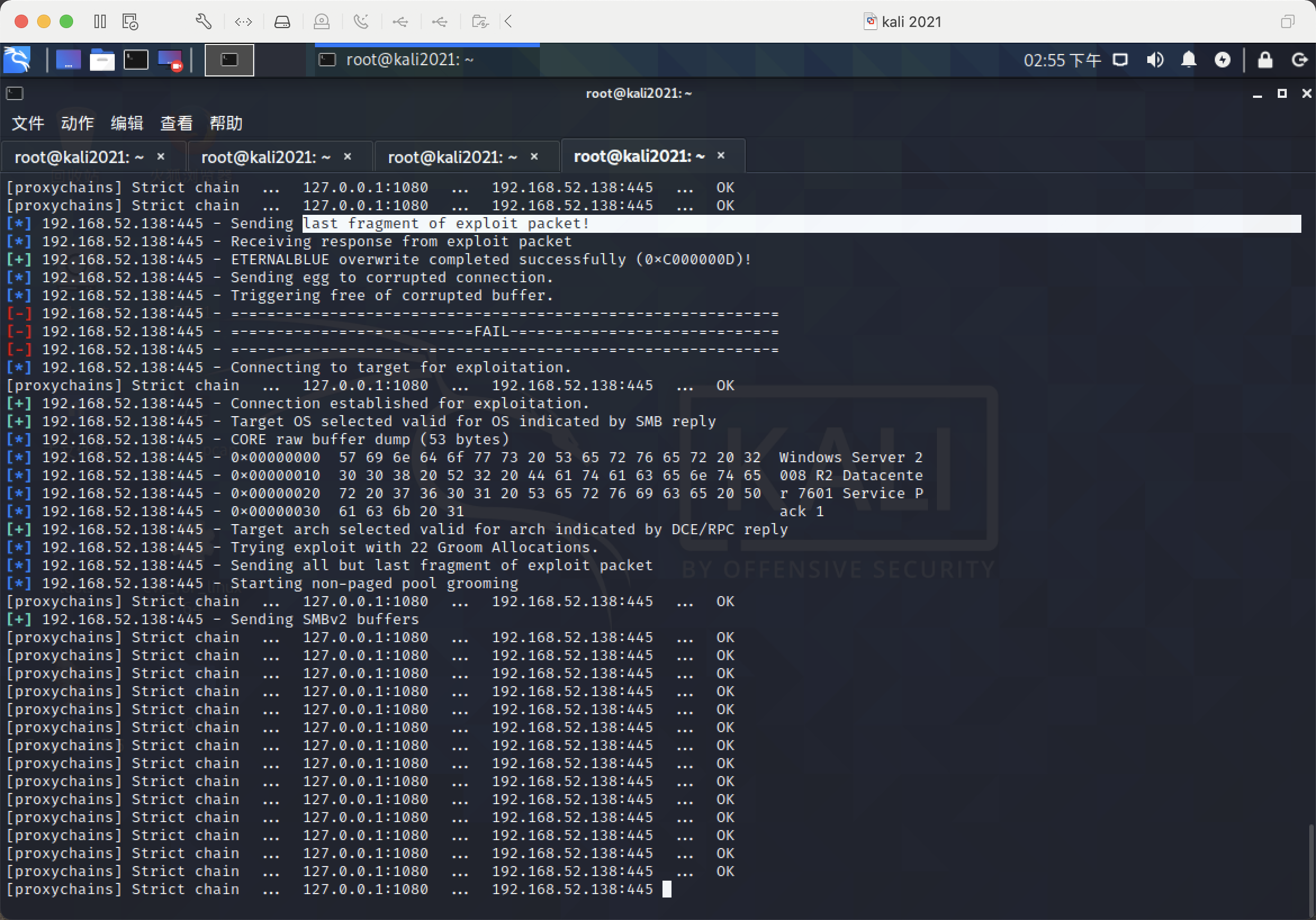Select the third root@kali2021 terminal tab
Screen dimensions: 1316x920
[452, 157]
